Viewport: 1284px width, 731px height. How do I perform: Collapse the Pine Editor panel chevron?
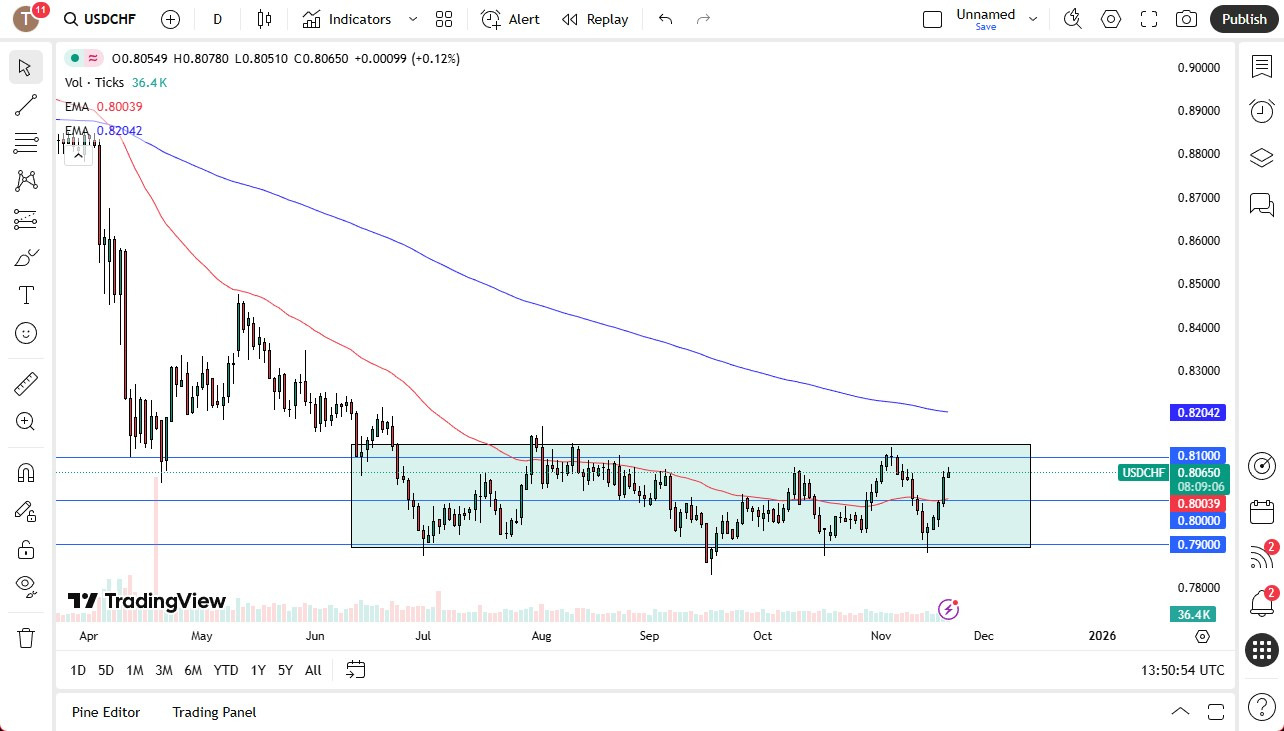1180,711
